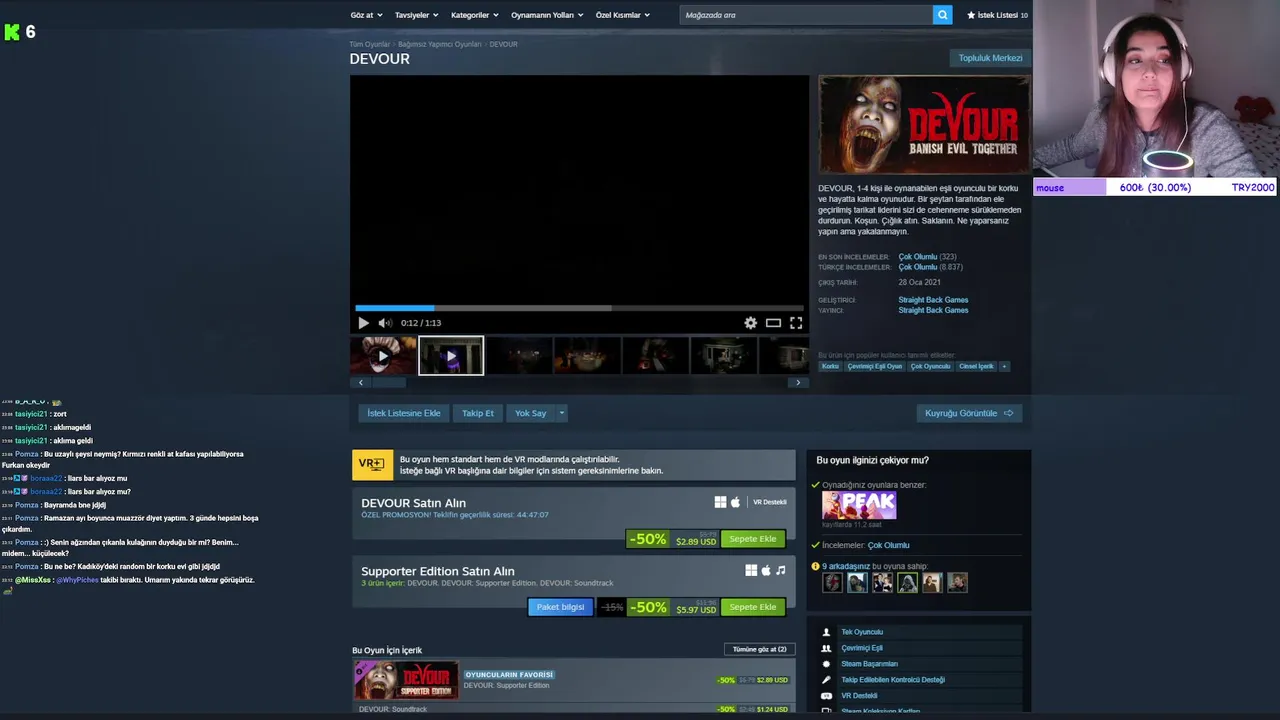Click the magnifier search button
Screen dimensions: 1280x720
(942, 15)
